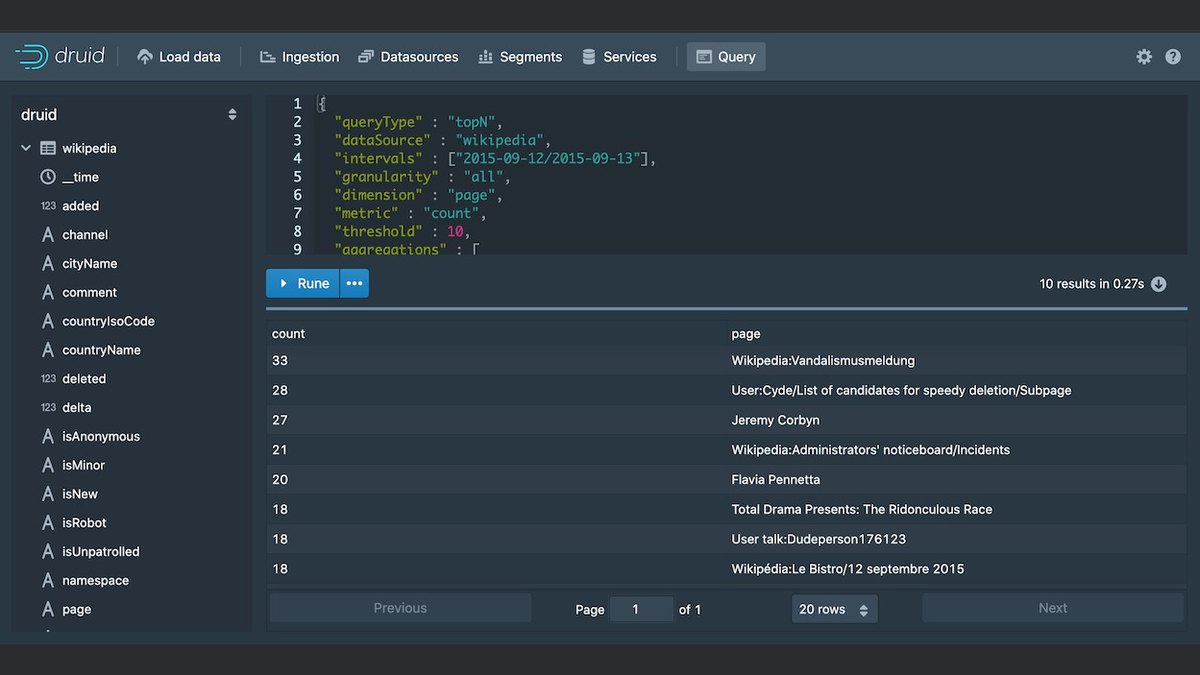Click the Druid logo icon

coord(32,56)
